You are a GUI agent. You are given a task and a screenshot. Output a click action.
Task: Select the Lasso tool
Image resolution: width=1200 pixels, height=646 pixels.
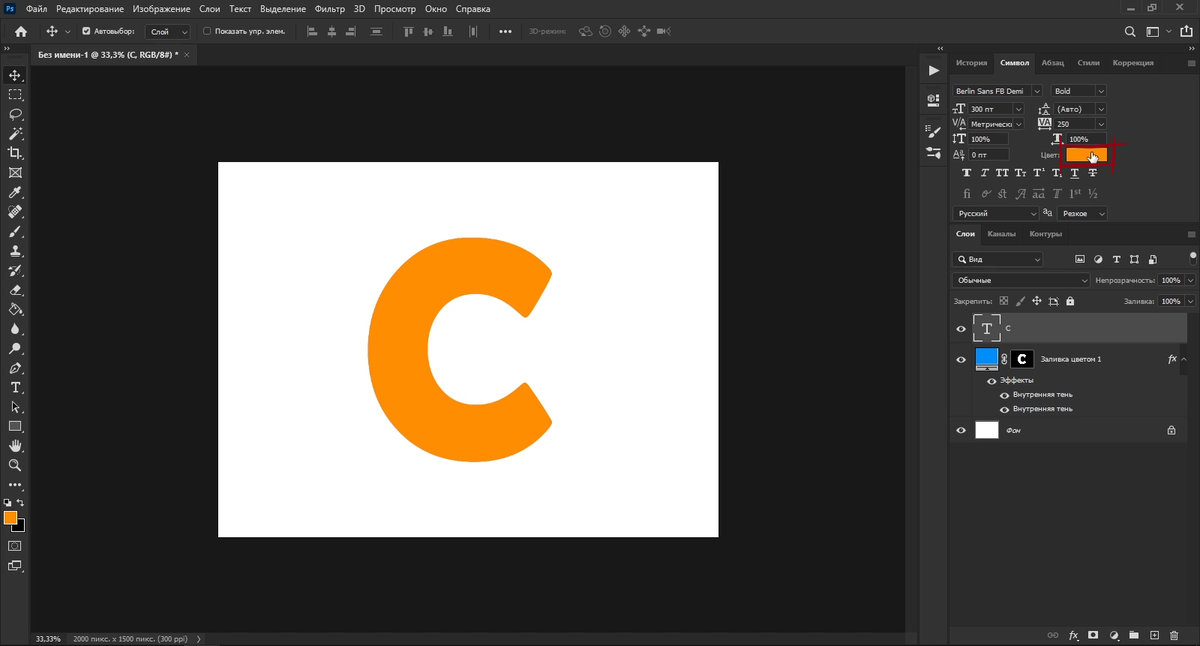(15, 114)
